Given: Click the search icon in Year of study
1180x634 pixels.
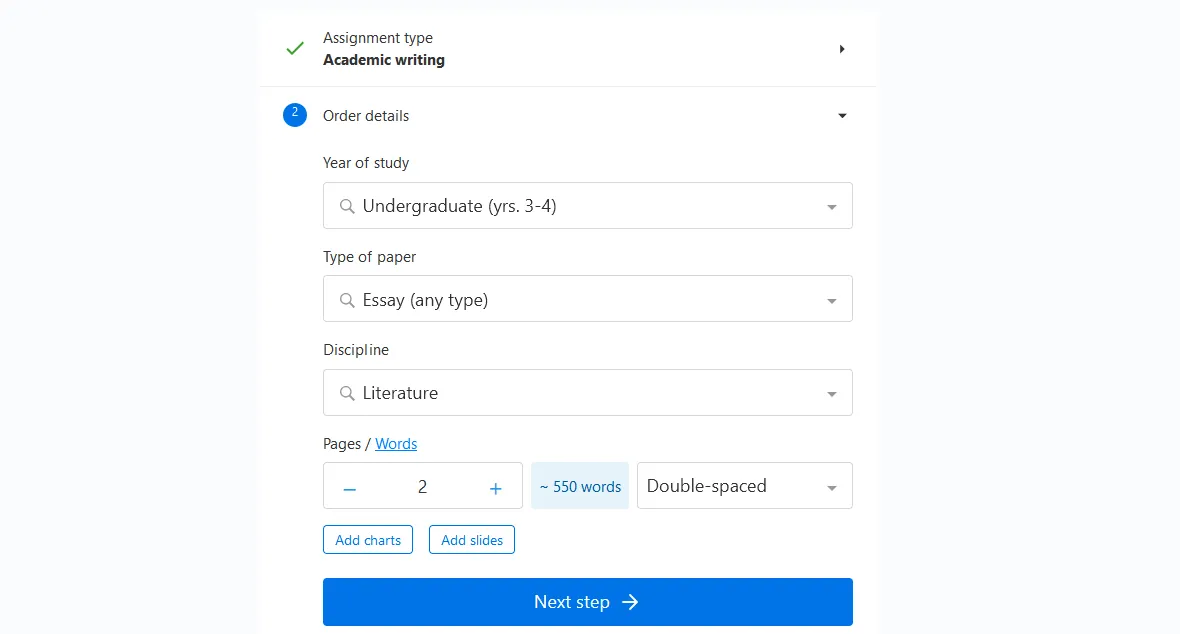Looking at the screenshot, I should (x=346, y=206).
